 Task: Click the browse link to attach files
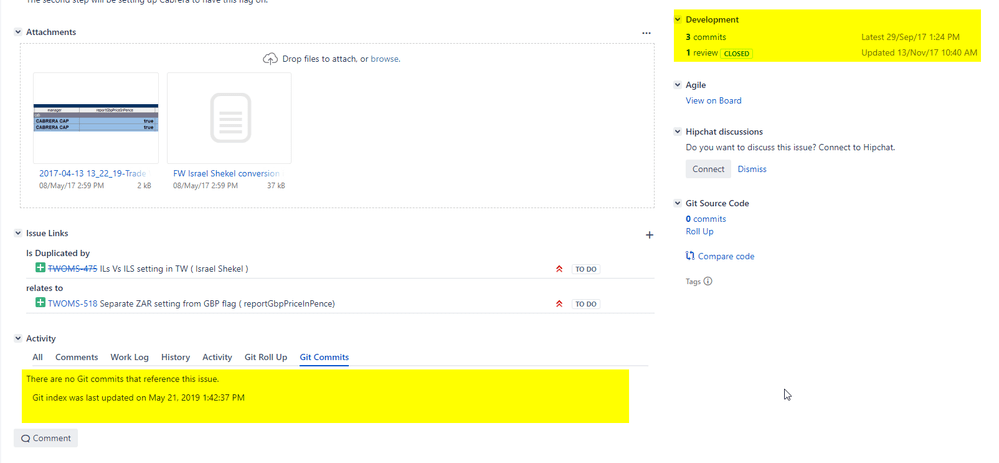pos(384,59)
